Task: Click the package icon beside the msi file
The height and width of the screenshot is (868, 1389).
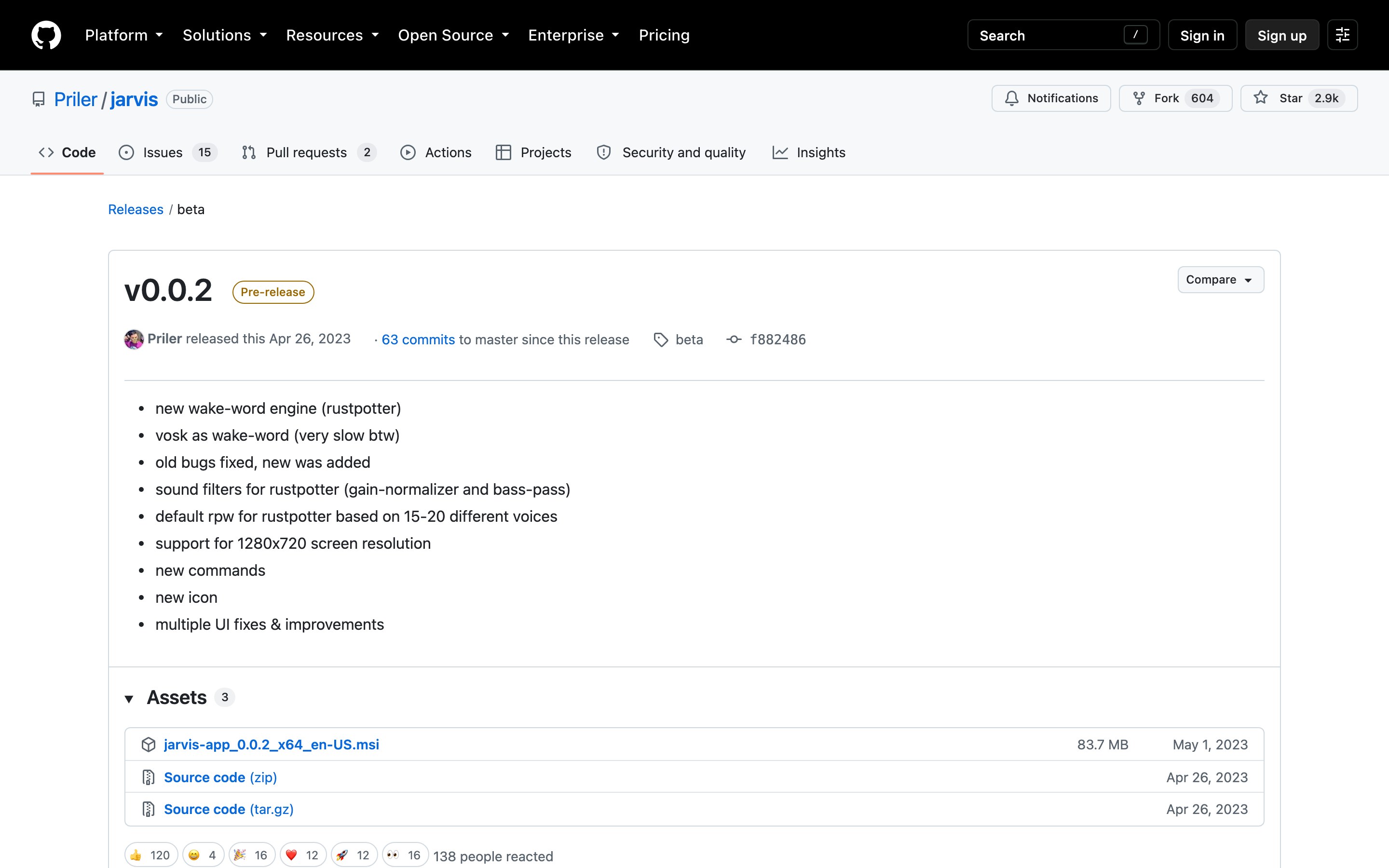Action: pyautogui.click(x=149, y=745)
